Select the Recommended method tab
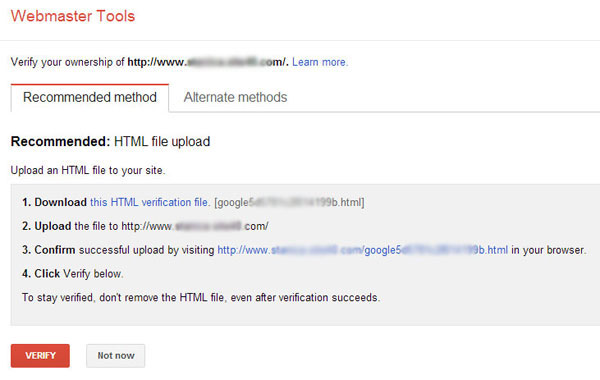 (x=90, y=97)
